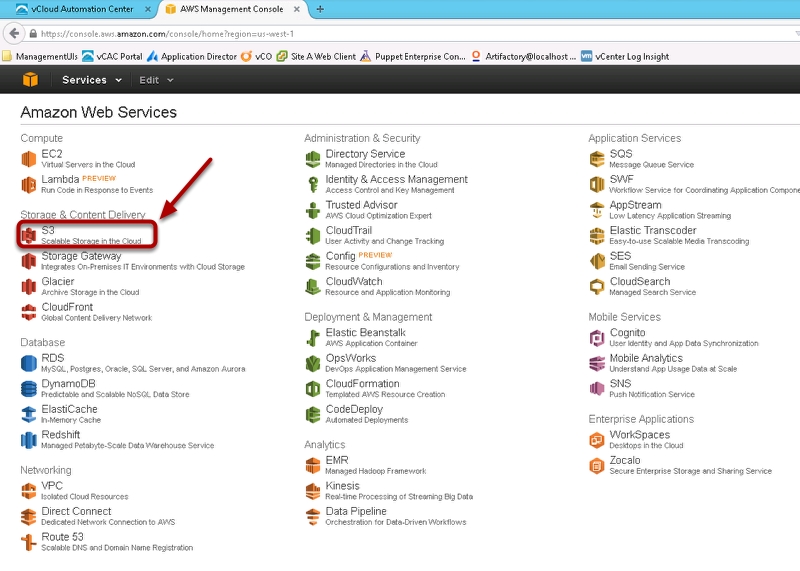Screen dimensions: 800x571
Task: Click the EC2 service icon
Action: pyautogui.click(x=29, y=159)
